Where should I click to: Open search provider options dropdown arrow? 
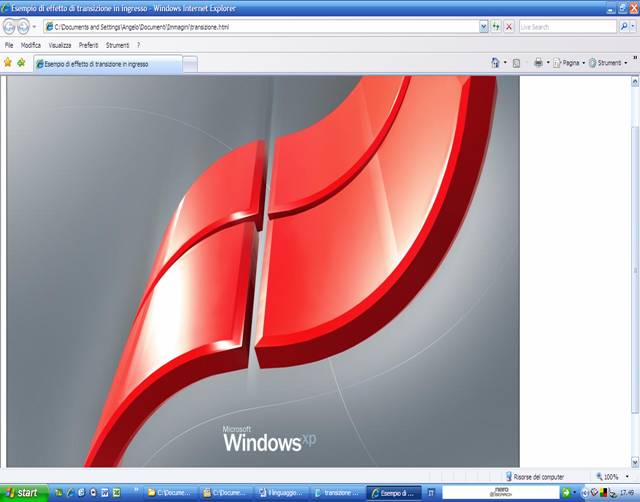point(633,27)
